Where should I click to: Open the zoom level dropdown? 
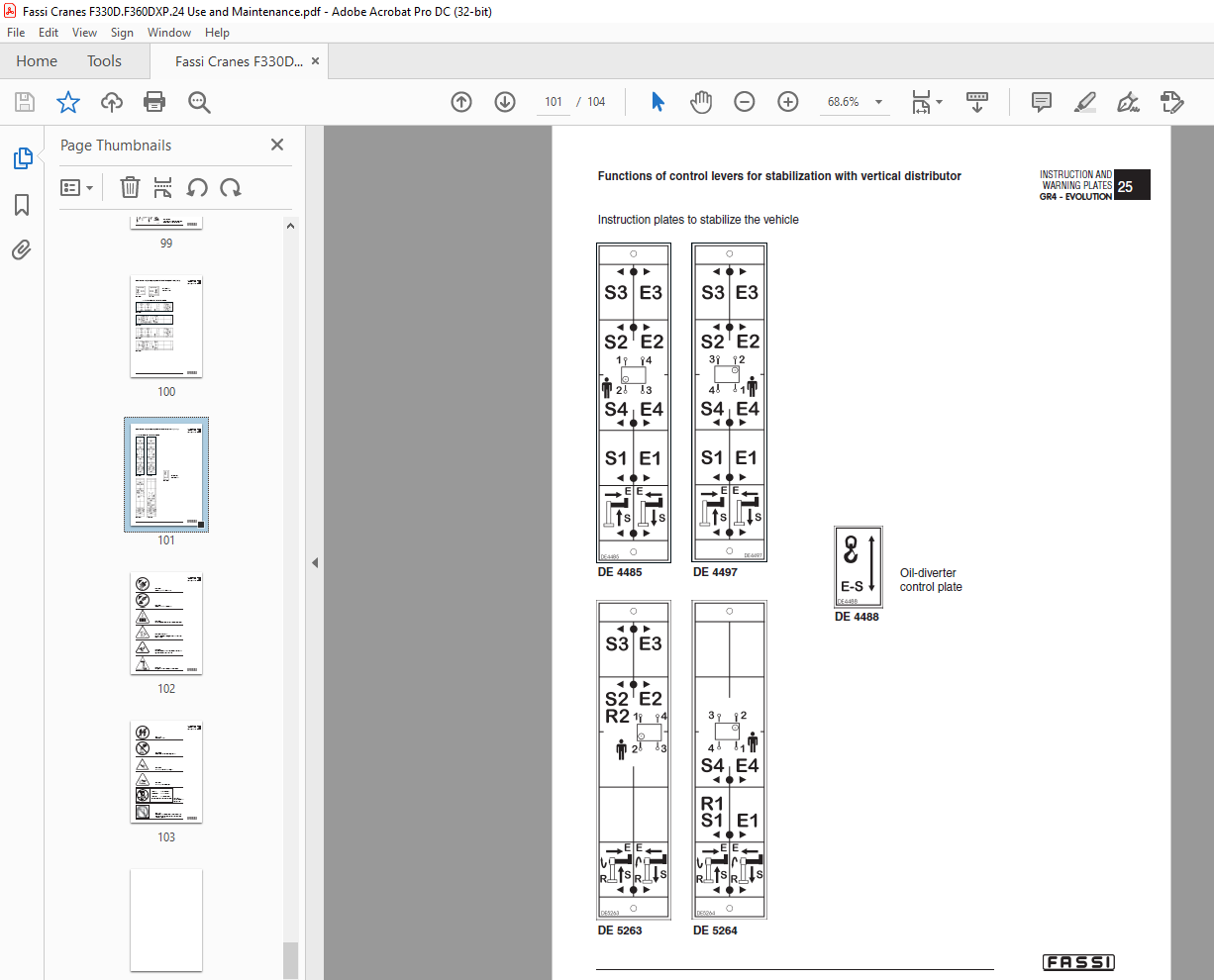[878, 102]
